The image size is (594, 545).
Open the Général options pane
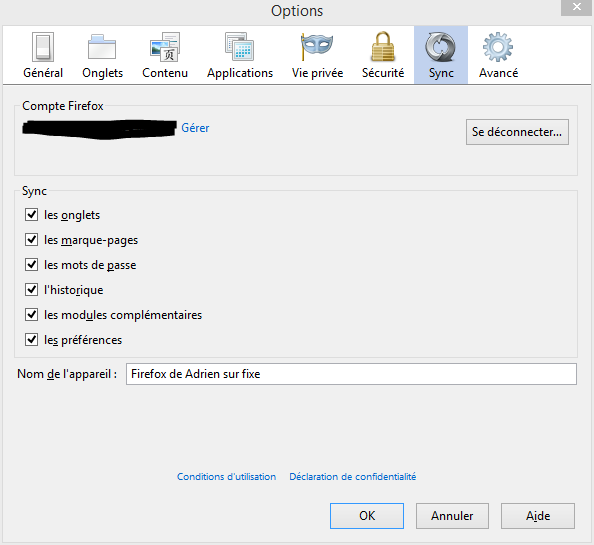(43, 55)
